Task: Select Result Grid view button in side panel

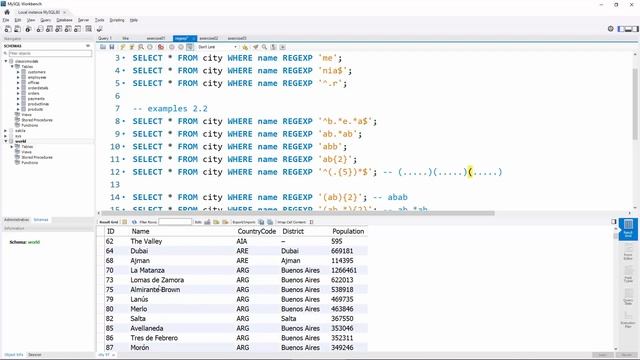Action: [628, 229]
